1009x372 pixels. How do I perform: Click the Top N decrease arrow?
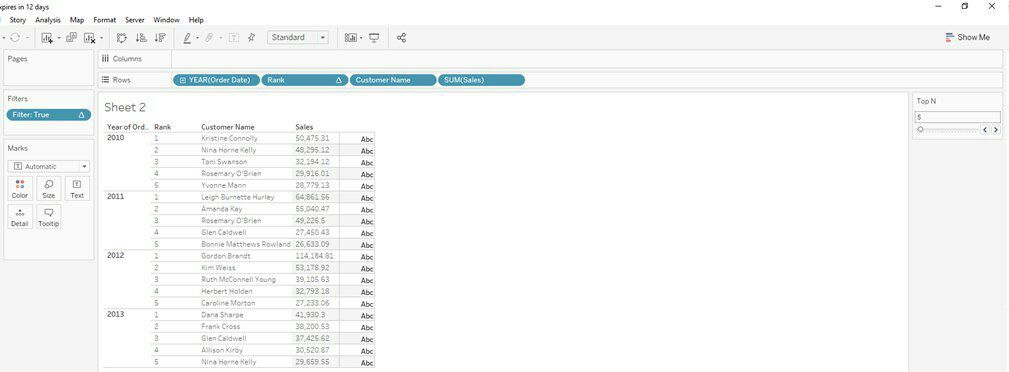pos(985,129)
